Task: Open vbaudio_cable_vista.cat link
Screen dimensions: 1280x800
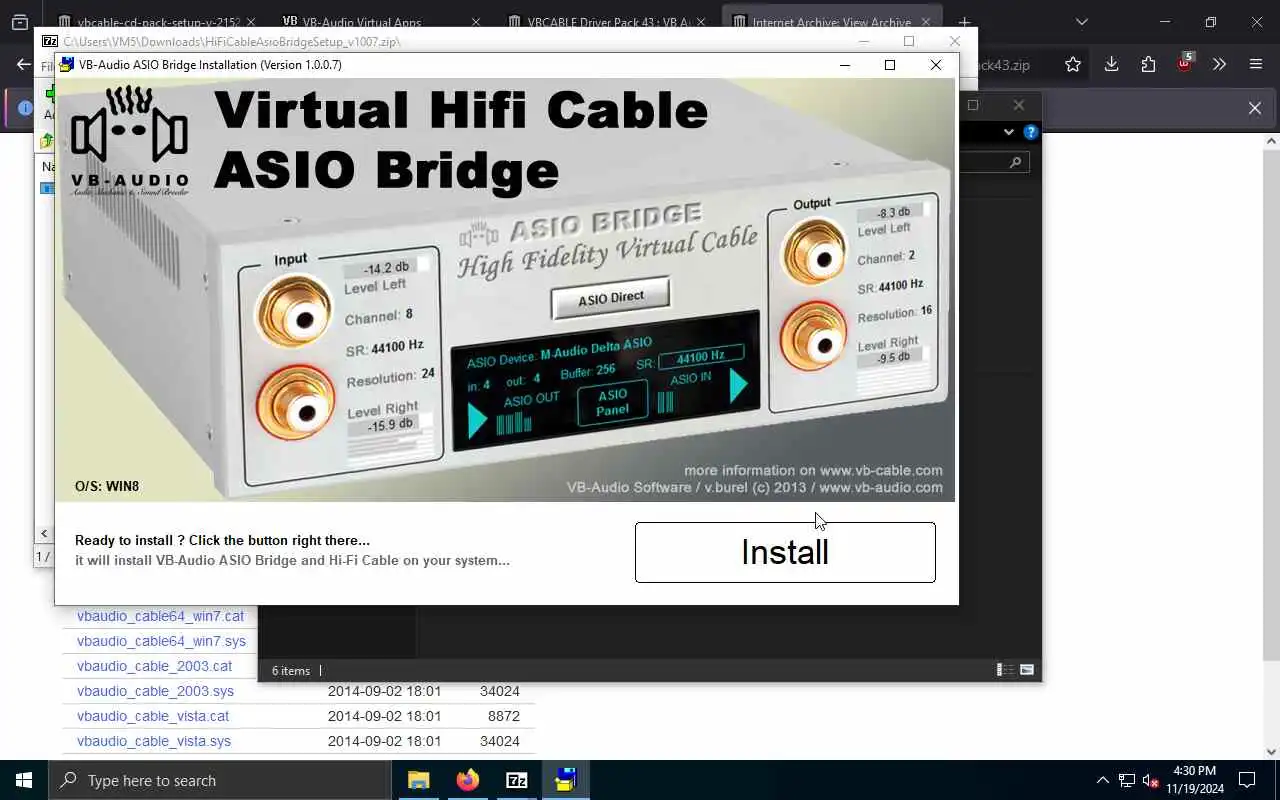Action: click(x=153, y=716)
